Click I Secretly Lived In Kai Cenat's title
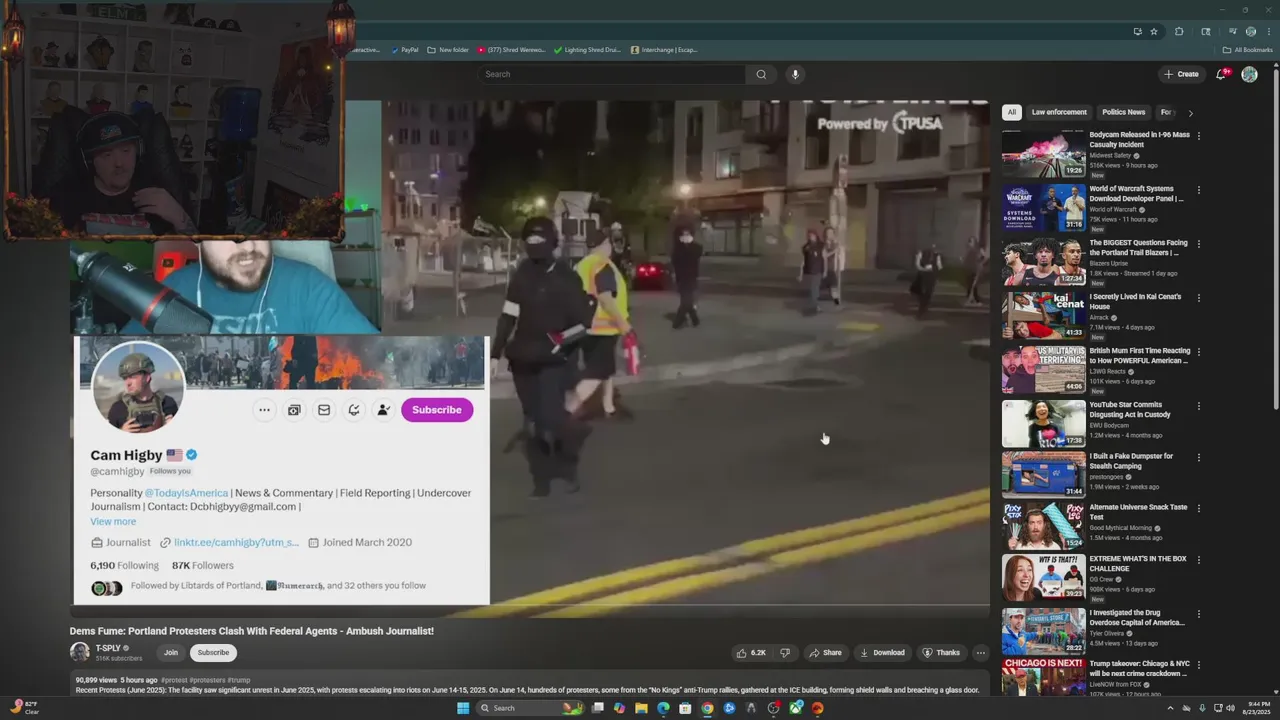1280x720 pixels. pos(1135,301)
